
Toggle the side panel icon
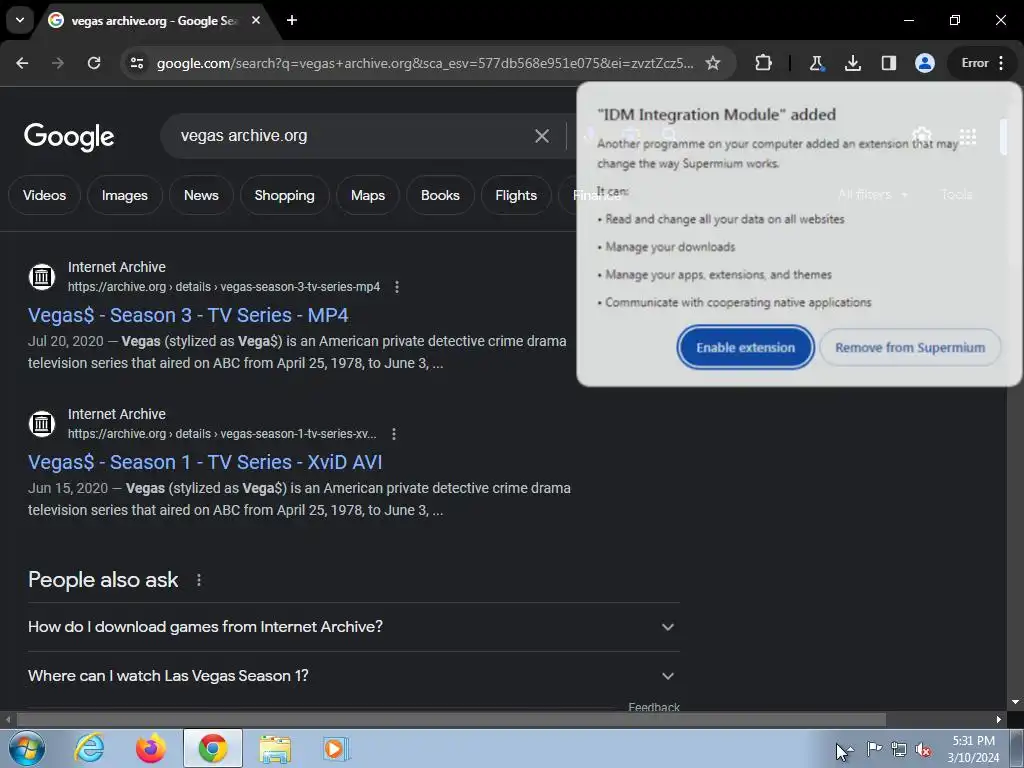(x=888, y=63)
